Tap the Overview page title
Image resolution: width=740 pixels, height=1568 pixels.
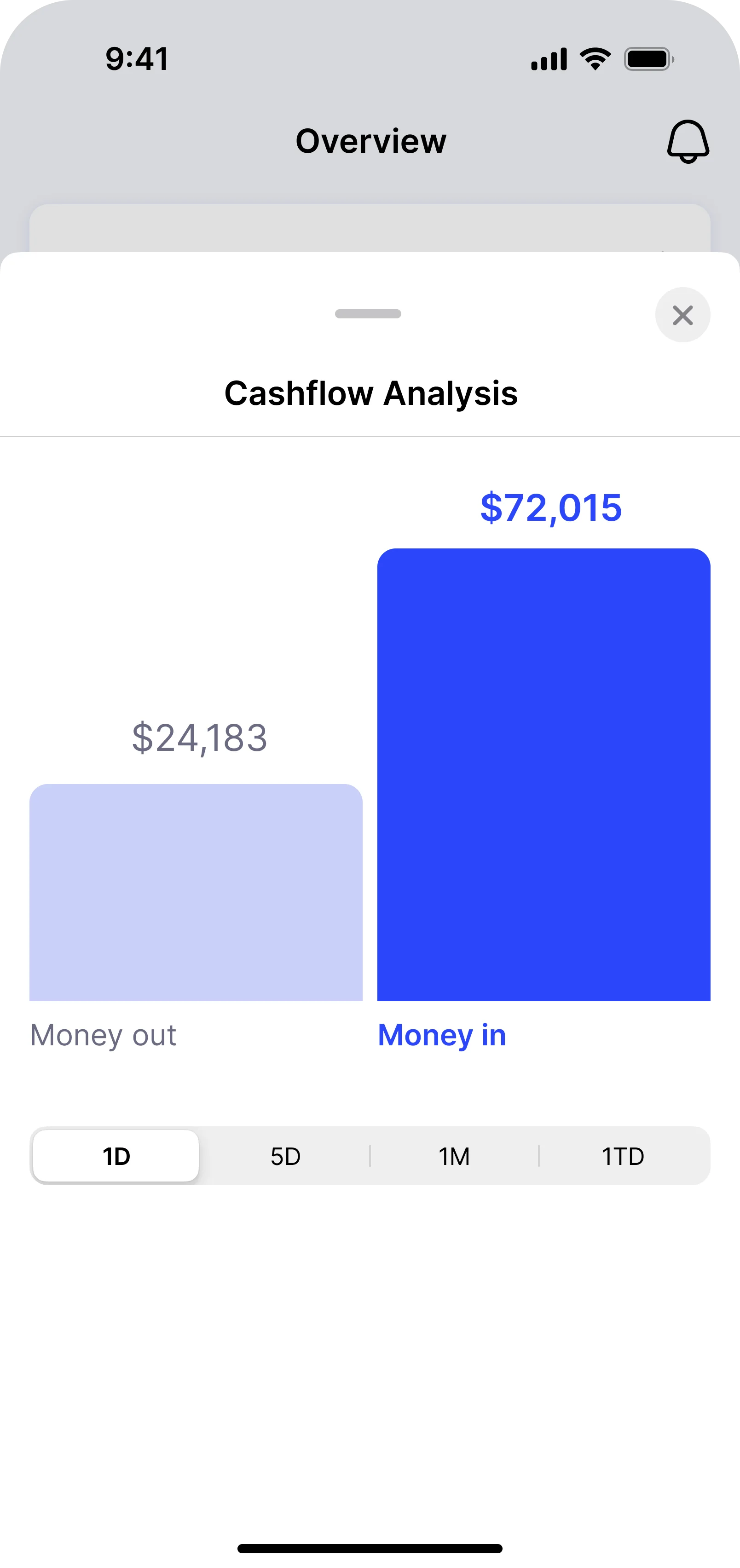370,141
